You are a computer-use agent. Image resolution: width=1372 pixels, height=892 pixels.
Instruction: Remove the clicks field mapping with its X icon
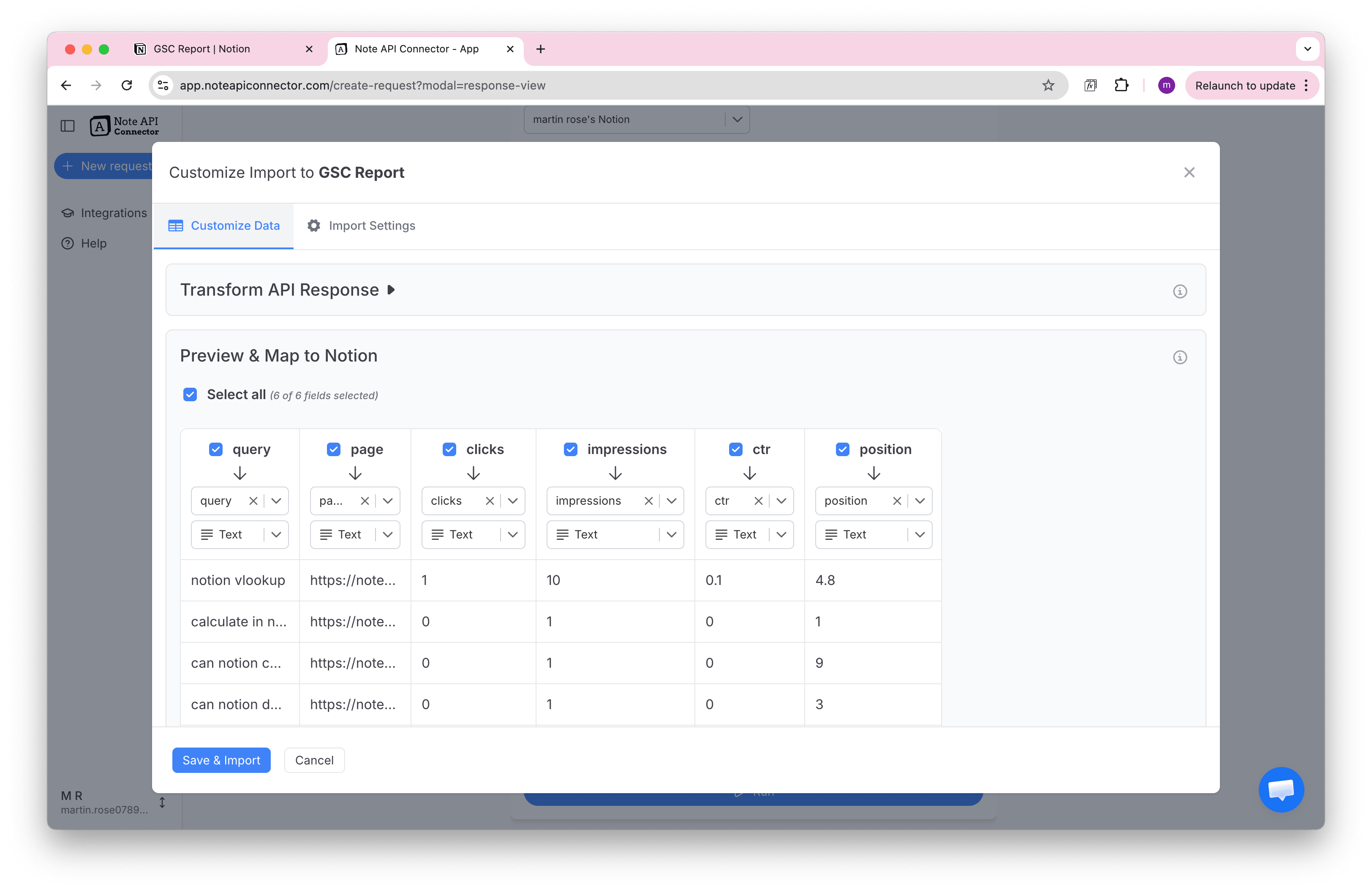(x=490, y=501)
